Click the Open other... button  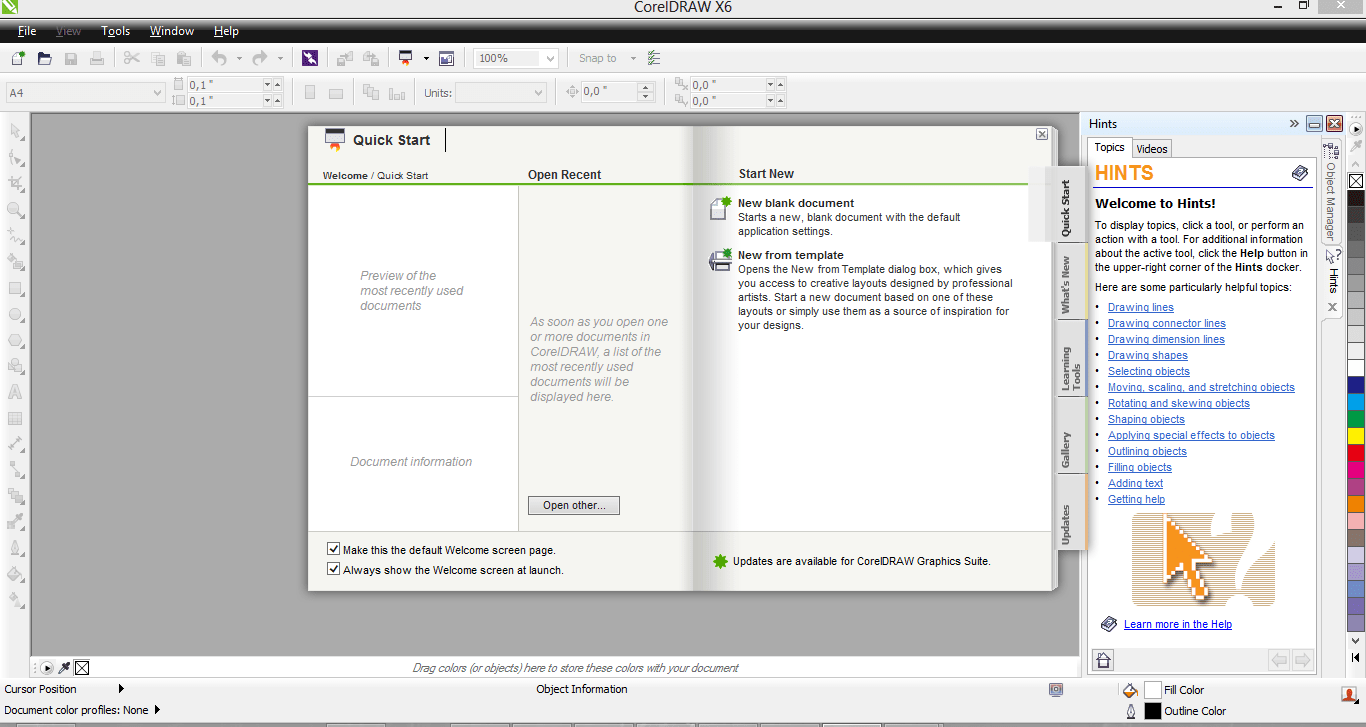pos(574,505)
